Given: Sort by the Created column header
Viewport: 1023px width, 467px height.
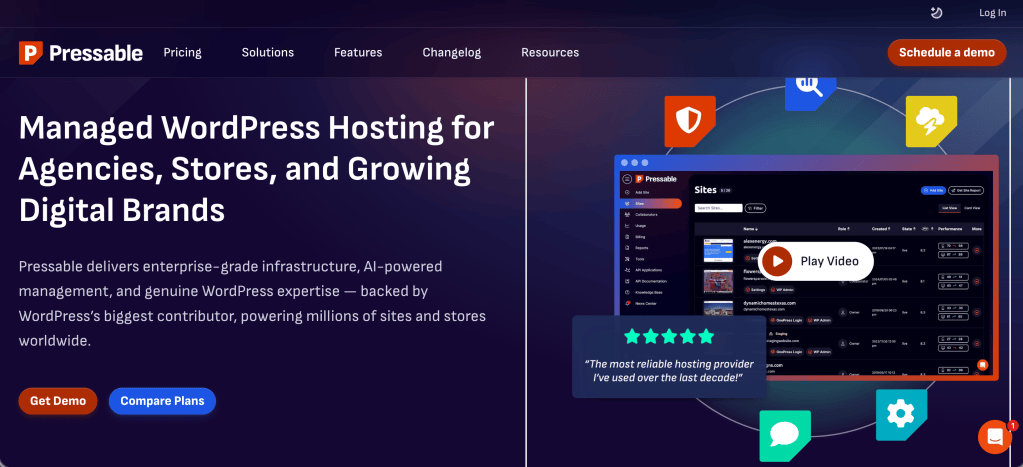Looking at the screenshot, I should [x=880, y=229].
